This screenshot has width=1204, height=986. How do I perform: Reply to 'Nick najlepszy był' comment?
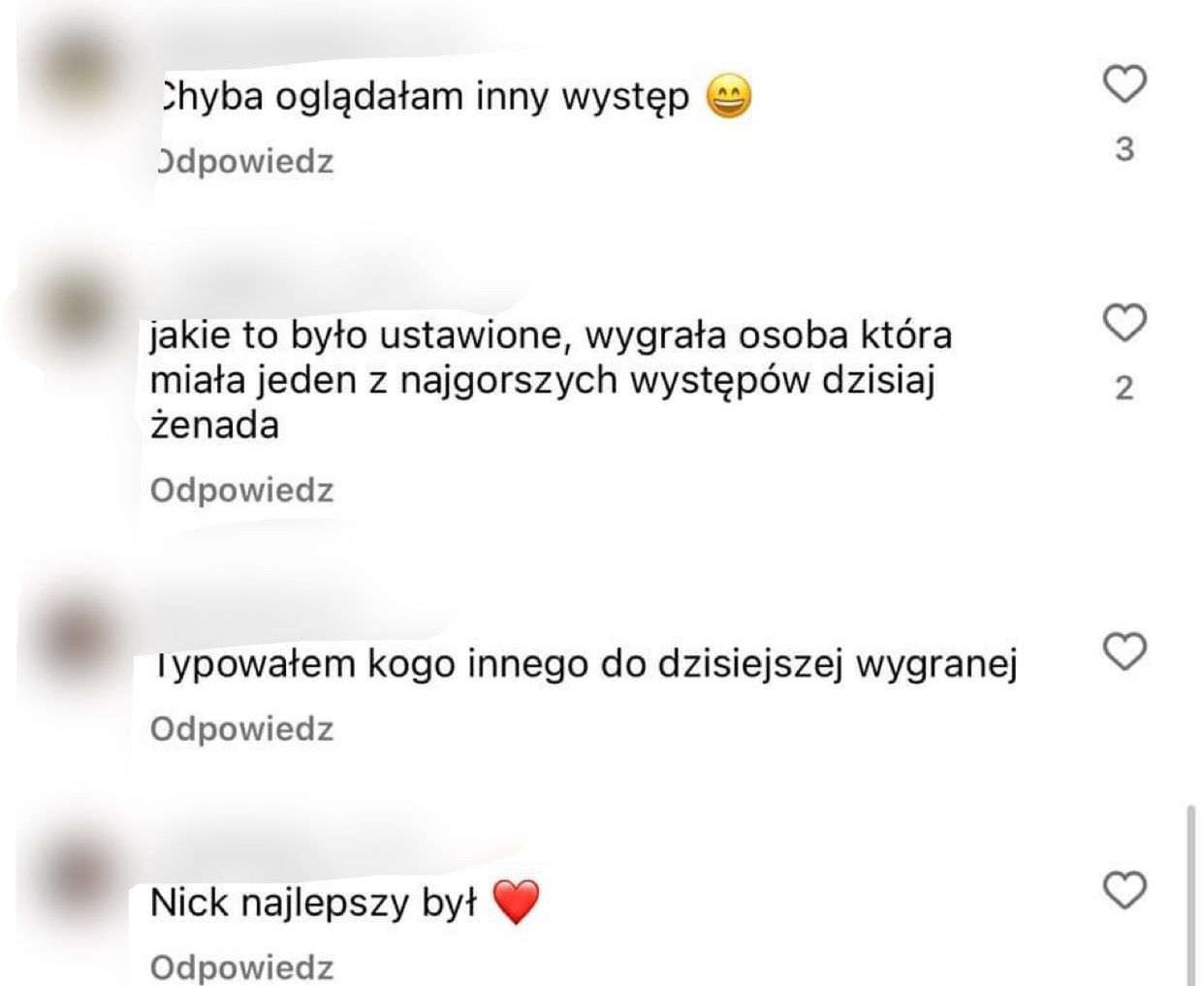[x=242, y=967]
